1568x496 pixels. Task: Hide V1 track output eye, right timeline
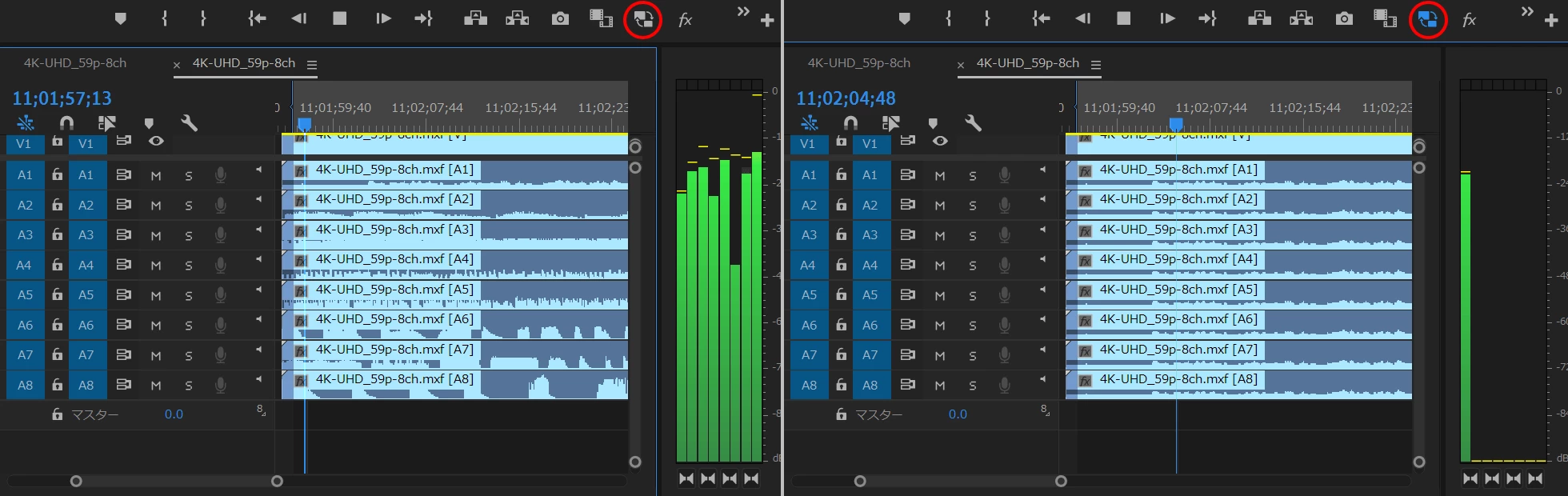click(x=940, y=142)
